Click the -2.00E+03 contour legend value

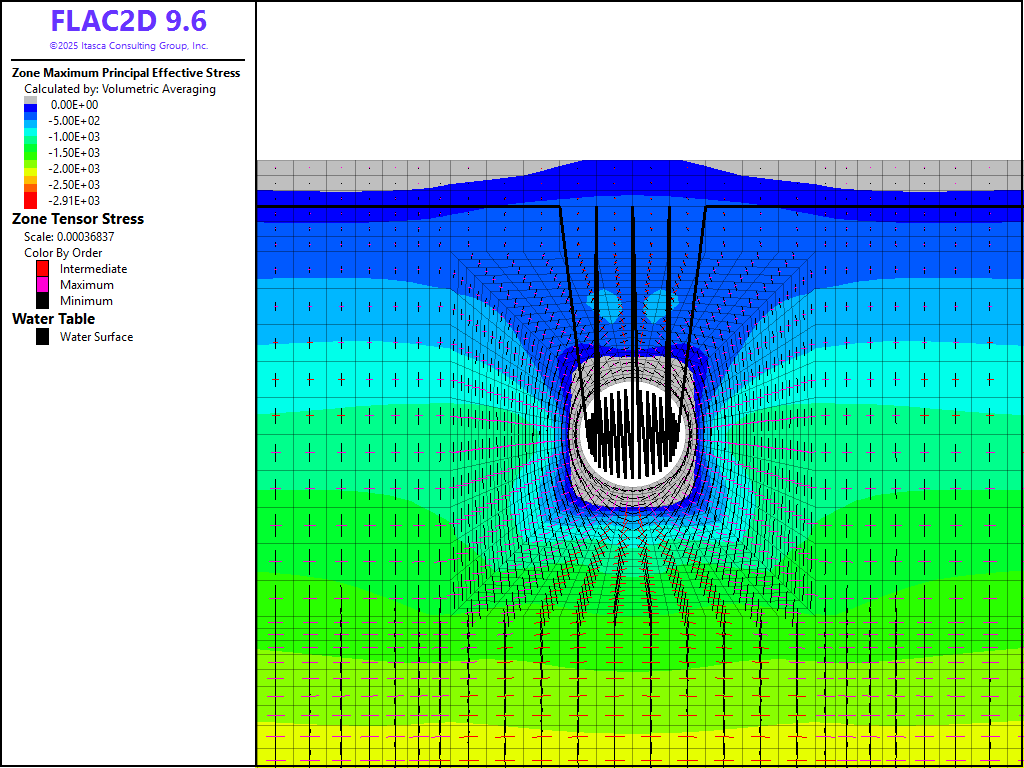(75, 169)
